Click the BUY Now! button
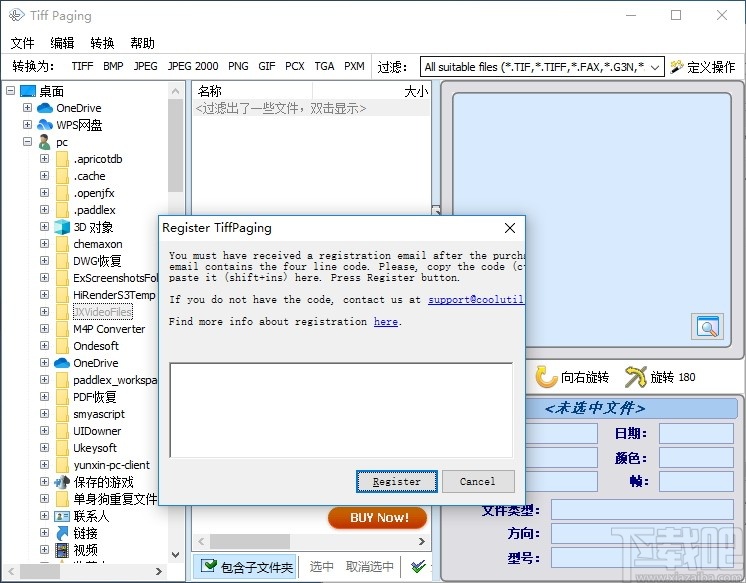The width and height of the screenshot is (746, 583). pyautogui.click(x=377, y=517)
